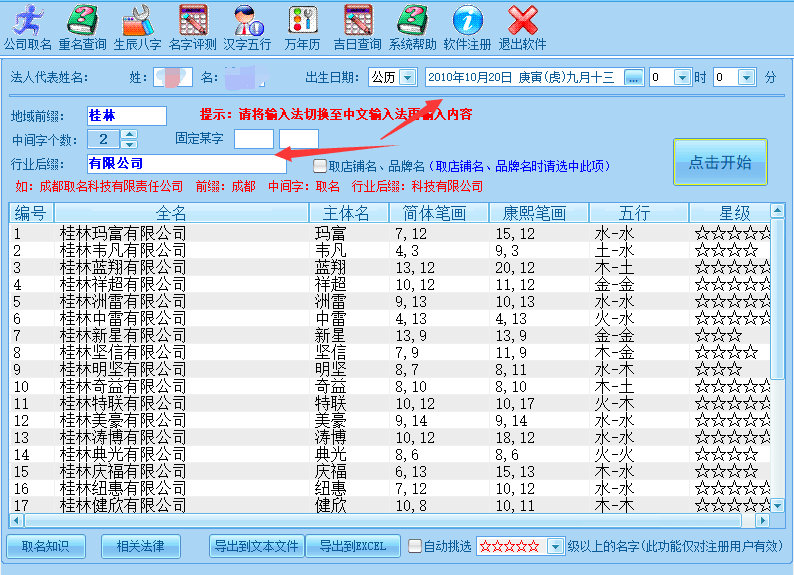
Task: Click the 重名查询 duplicate name lookup icon
Action: coord(82,27)
